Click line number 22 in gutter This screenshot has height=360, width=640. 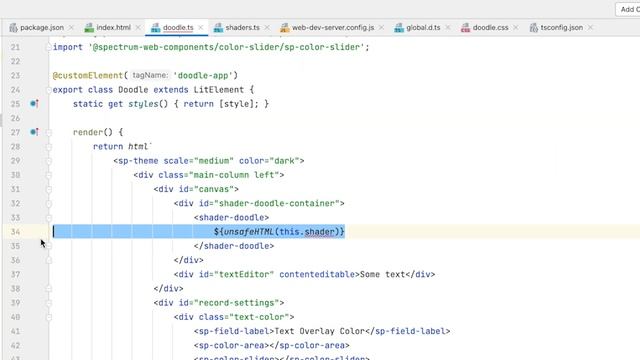15,61
